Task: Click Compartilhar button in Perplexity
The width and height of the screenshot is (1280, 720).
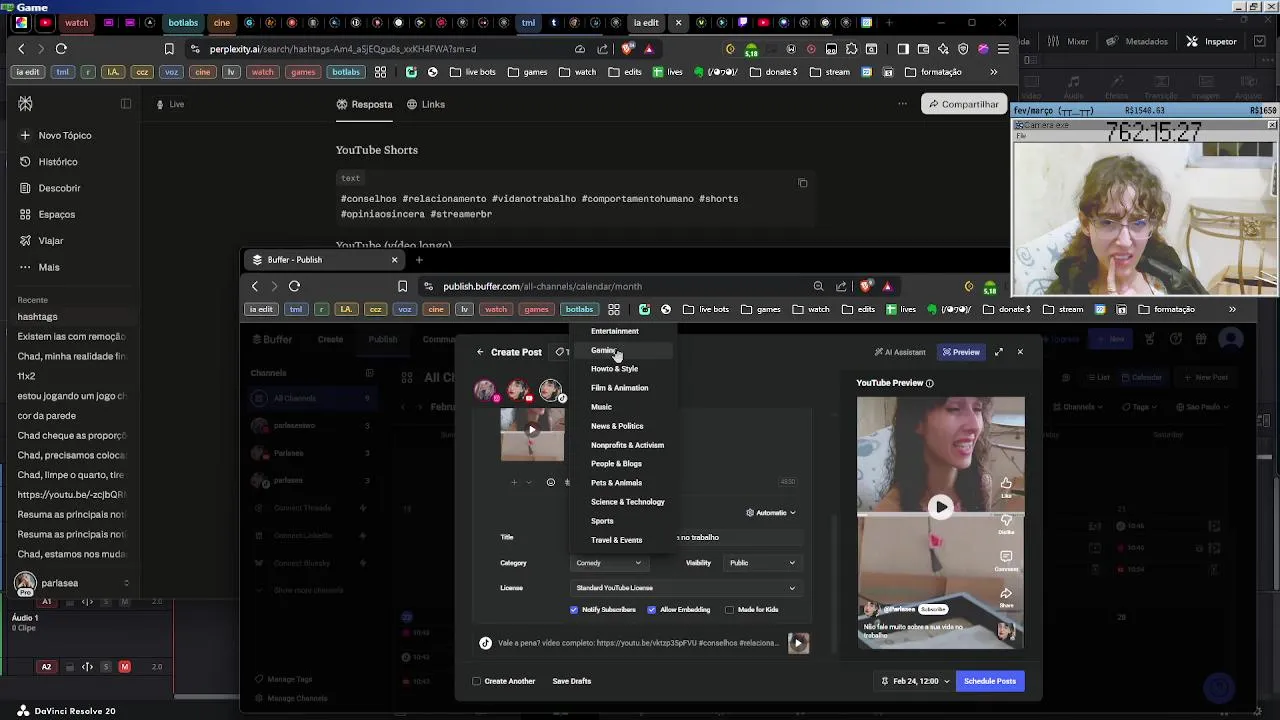Action: tap(963, 104)
